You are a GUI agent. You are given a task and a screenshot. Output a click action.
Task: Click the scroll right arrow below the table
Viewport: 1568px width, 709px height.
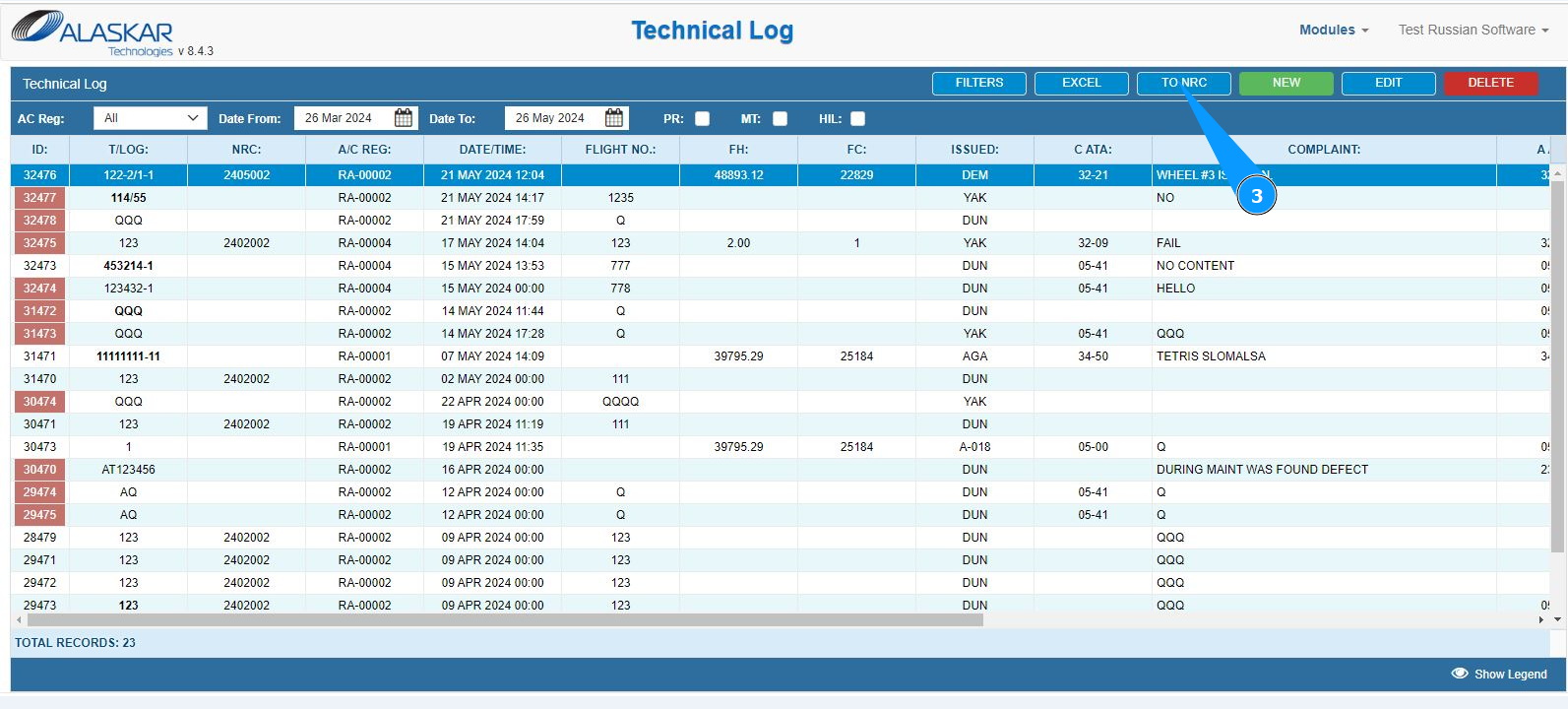(1541, 620)
